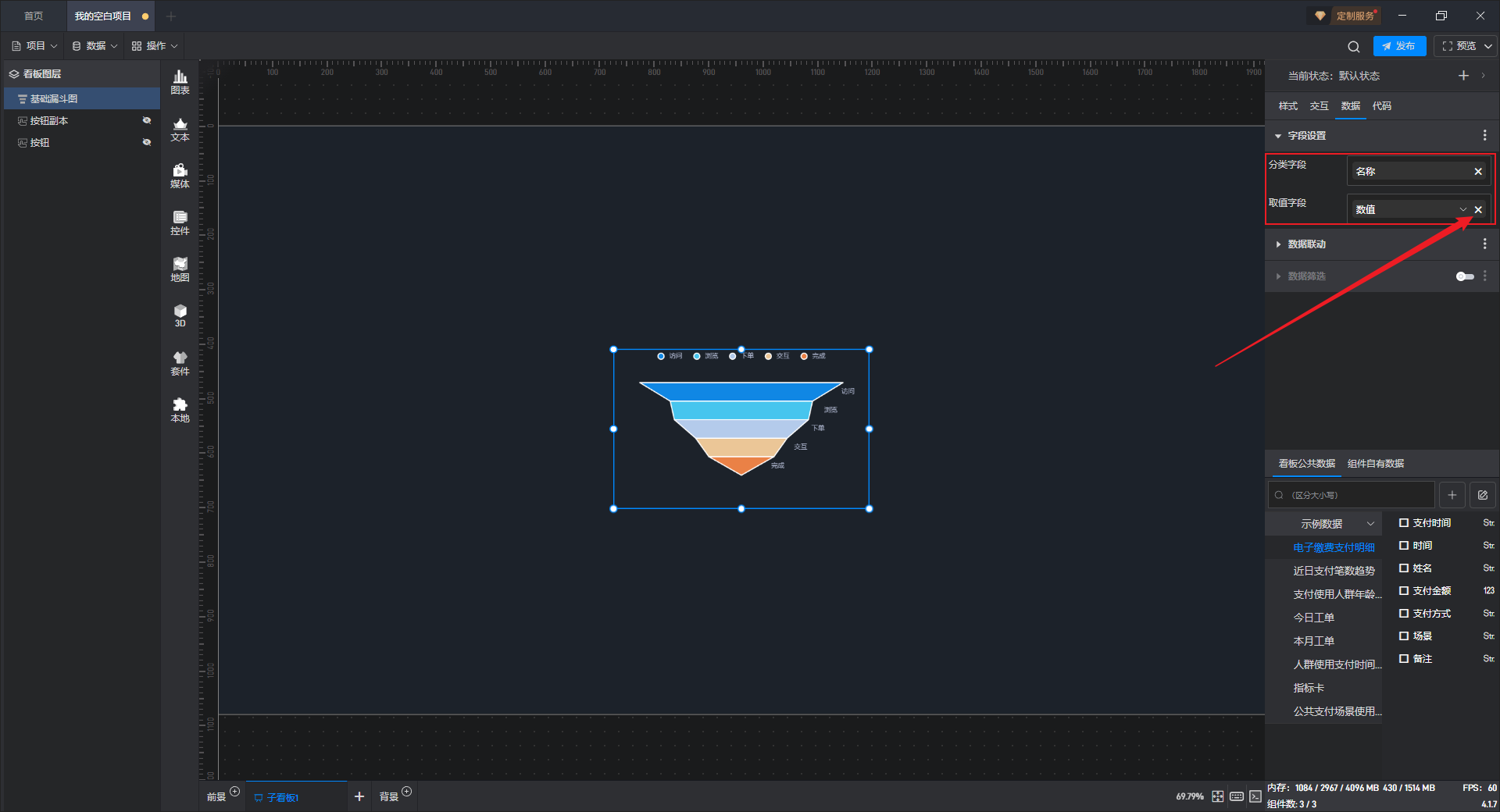Open the 项目 menu
Viewport: 1500px width, 812px height.
pyautogui.click(x=35, y=46)
